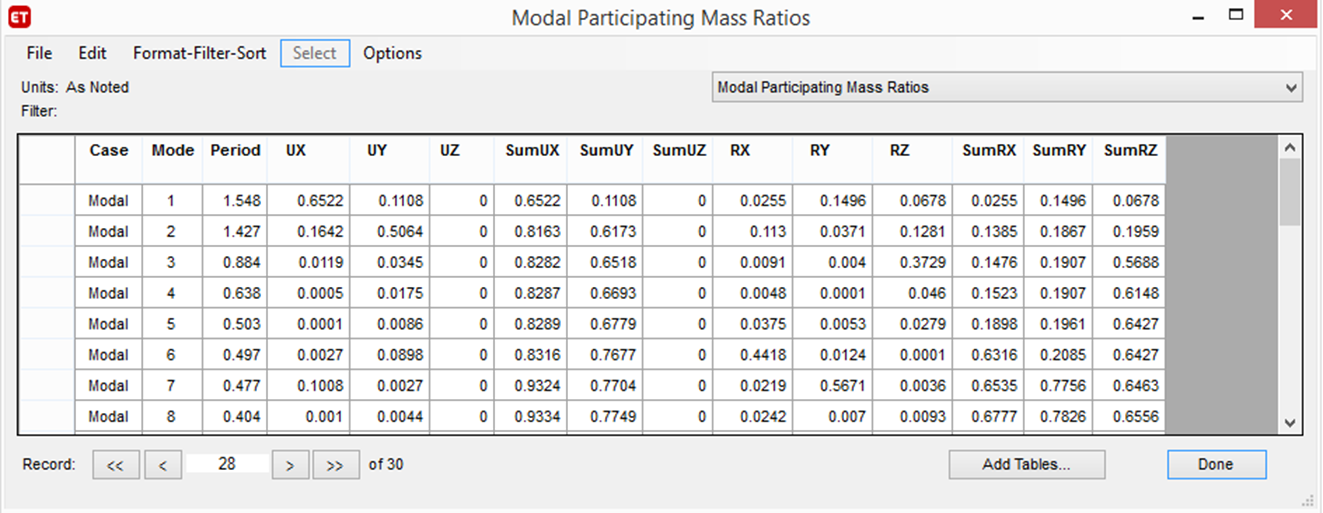Image resolution: width=1323 pixels, height=513 pixels.
Task: Click the ETABS application icon in title bar
Action: click(x=18, y=17)
